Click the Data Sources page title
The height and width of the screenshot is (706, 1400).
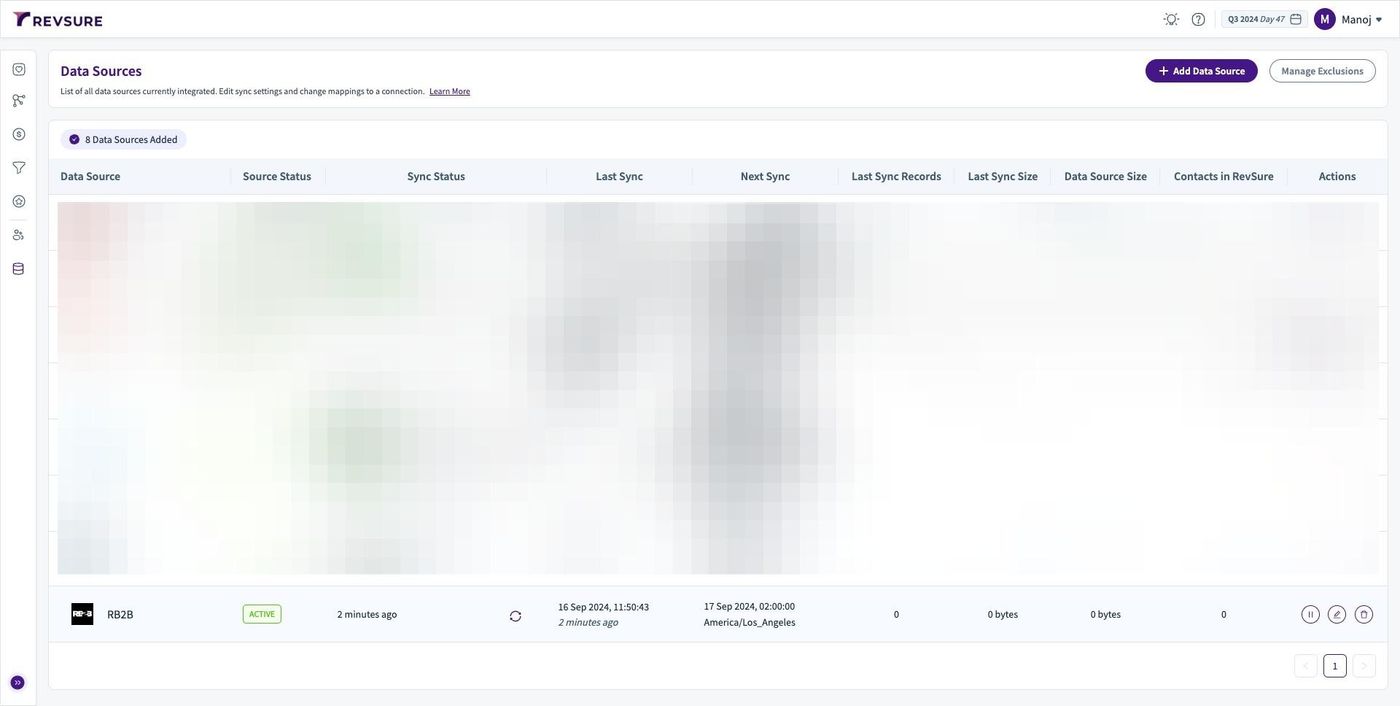point(101,71)
